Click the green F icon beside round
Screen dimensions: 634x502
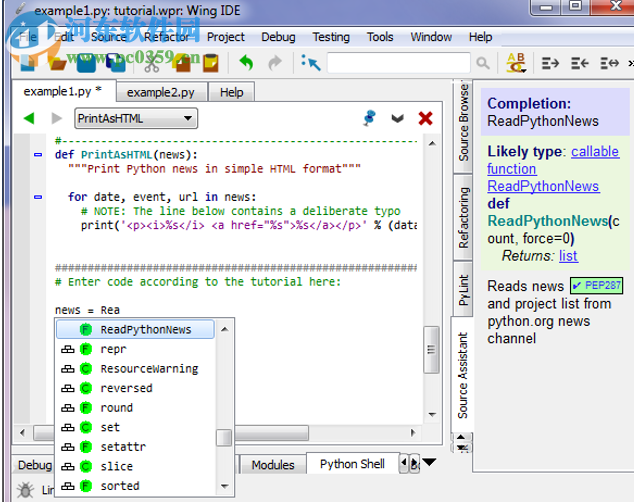86,408
